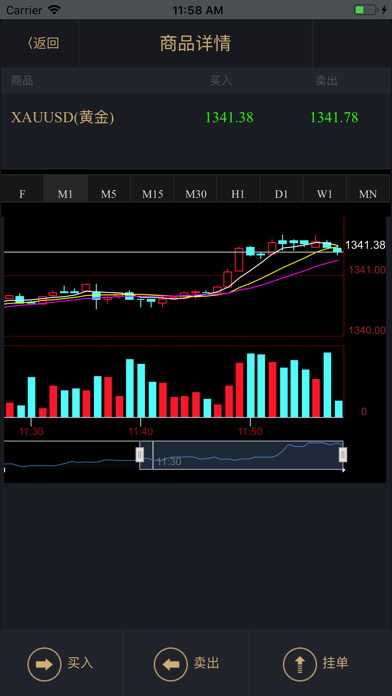Click the 1341.38 current price label on chart

(365, 245)
